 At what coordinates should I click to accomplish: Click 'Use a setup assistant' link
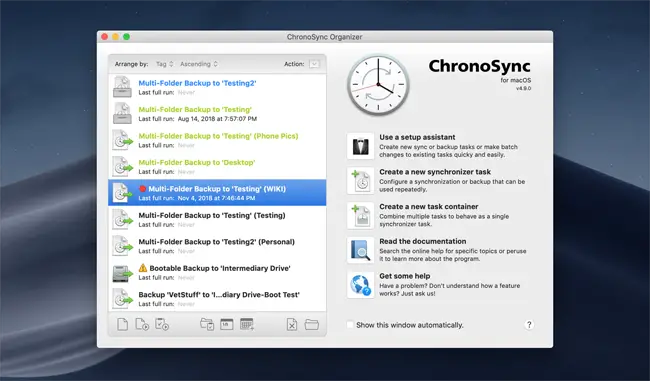pos(417,137)
